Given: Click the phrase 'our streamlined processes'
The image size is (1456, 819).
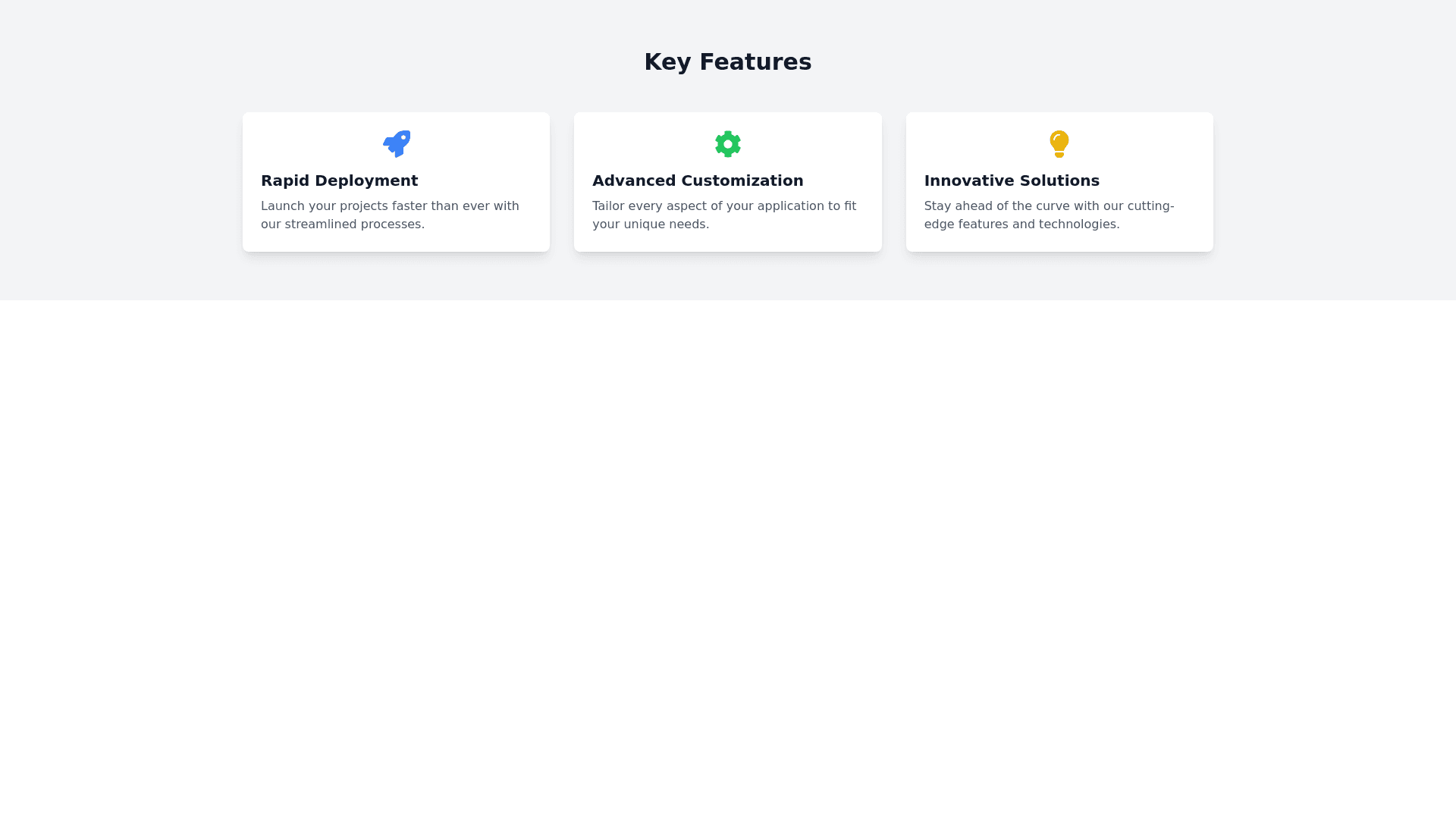Looking at the screenshot, I should 343,224.
